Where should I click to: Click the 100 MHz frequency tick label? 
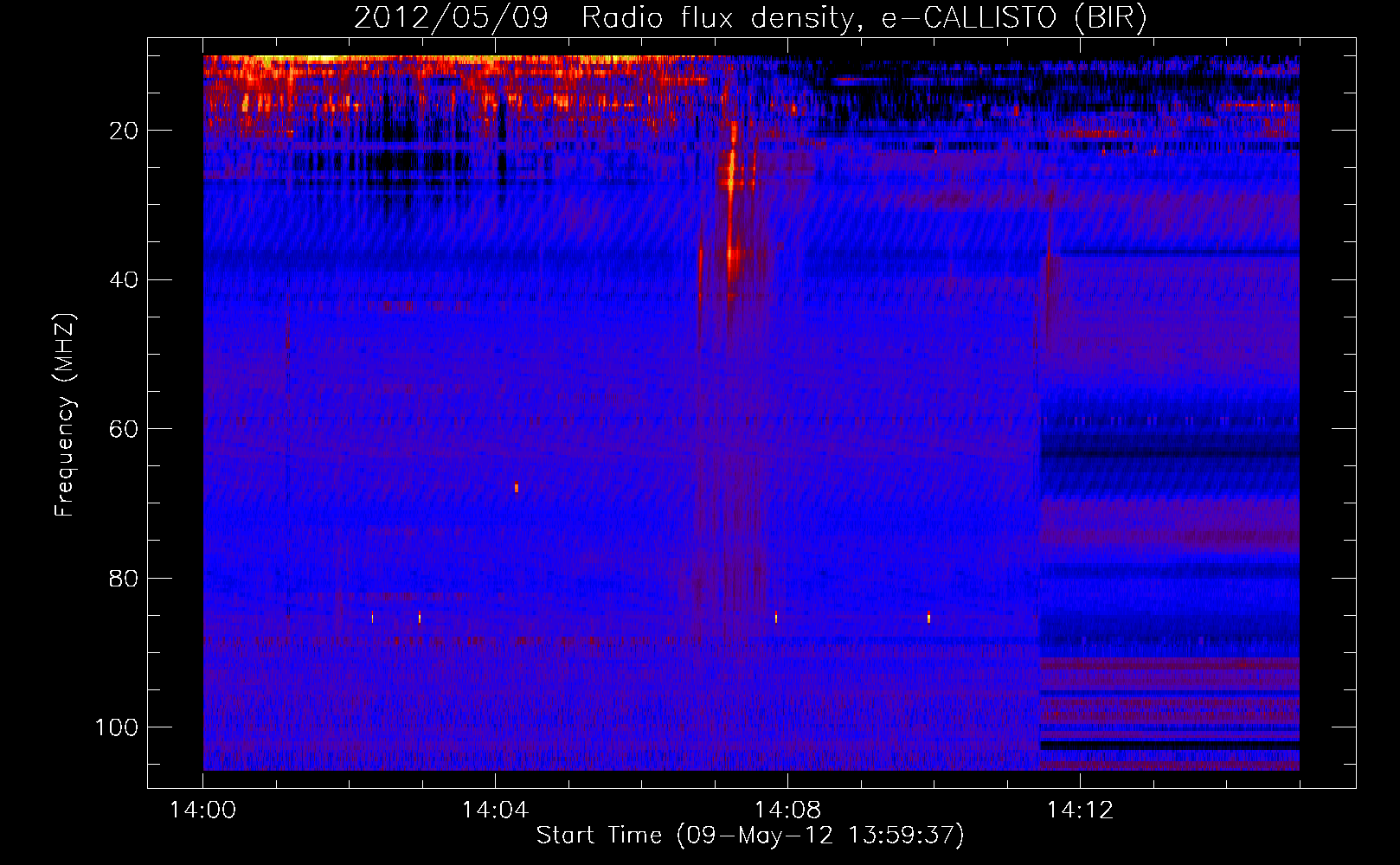pyautogui.click(x=117, y=727)
